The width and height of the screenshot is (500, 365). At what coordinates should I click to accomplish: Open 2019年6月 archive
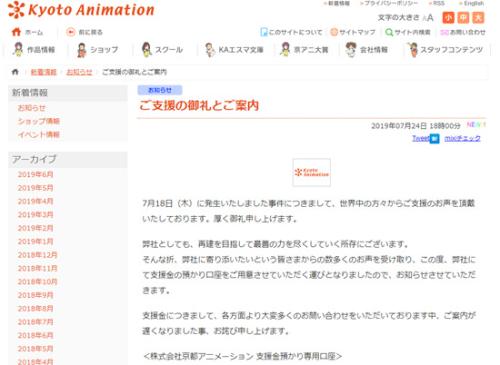(x=35, y=174)
